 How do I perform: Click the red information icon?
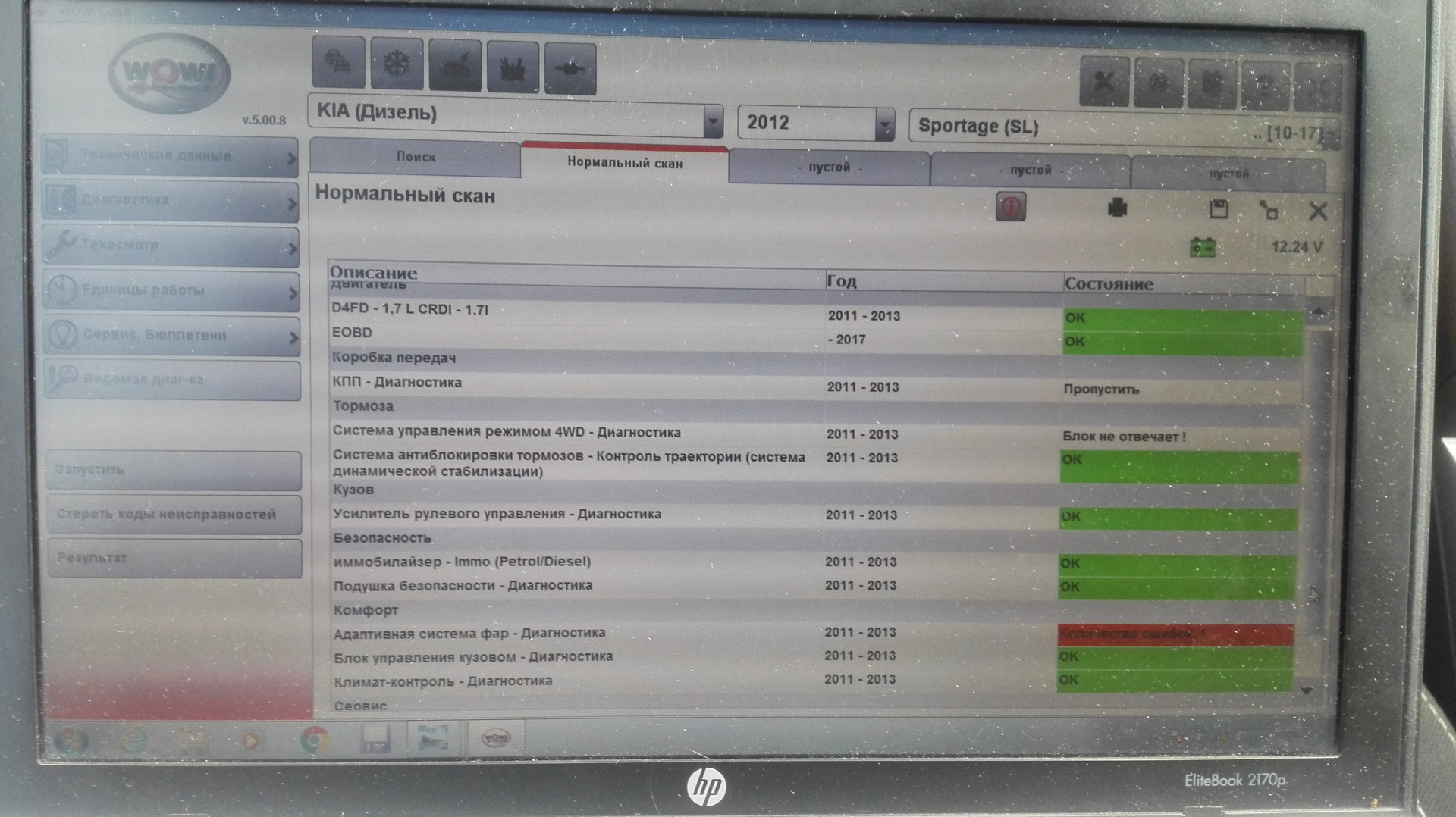[x=1011, y=206]
